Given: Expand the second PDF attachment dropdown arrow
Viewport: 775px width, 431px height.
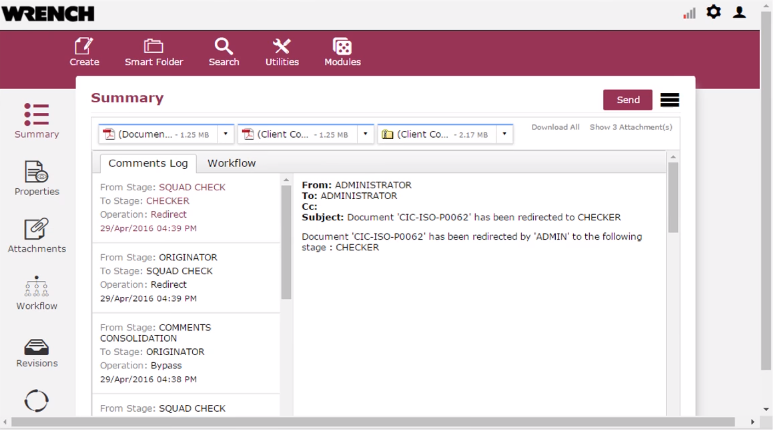Looking at the screenshot, I should tap(366, 134).
